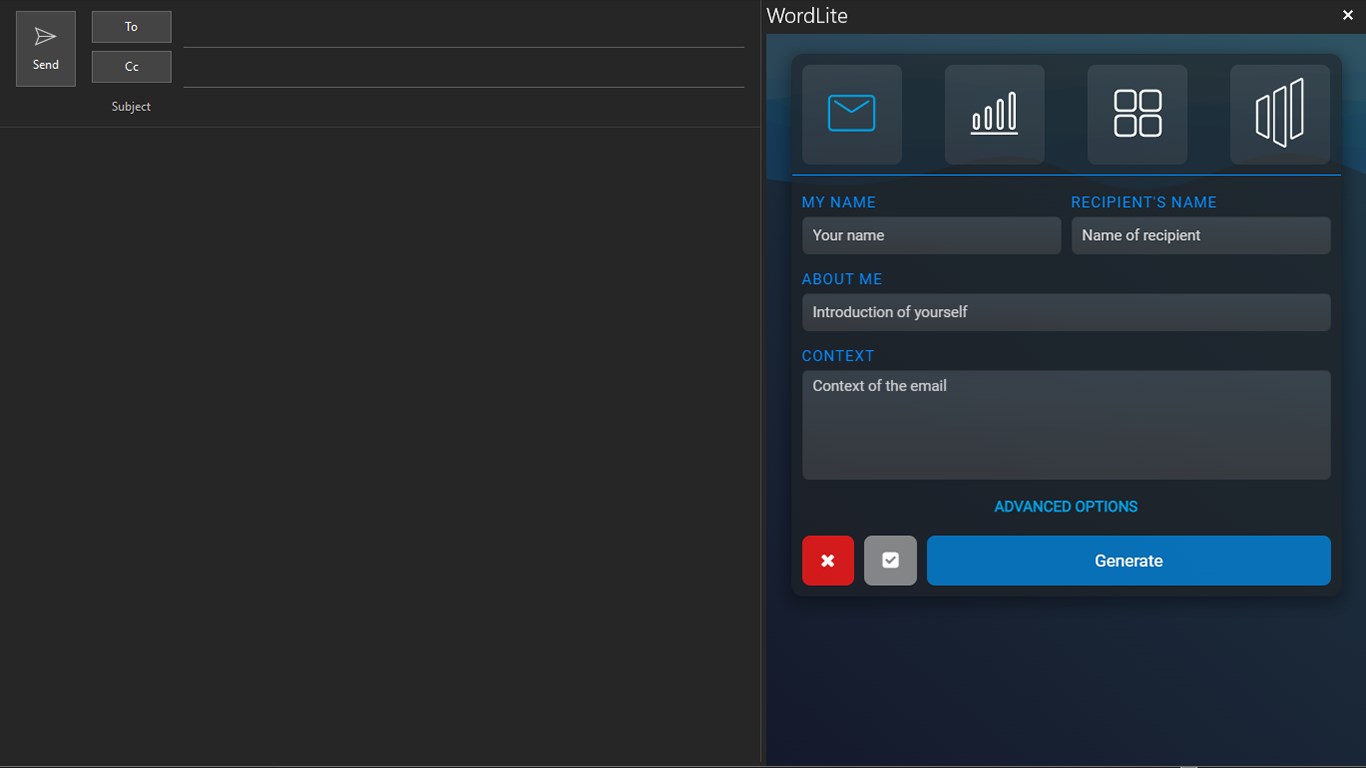The width and height of the screenshot is (1366, 768).
Task: Open the email envelope tab in WordLite
Action: coord(852,114)
